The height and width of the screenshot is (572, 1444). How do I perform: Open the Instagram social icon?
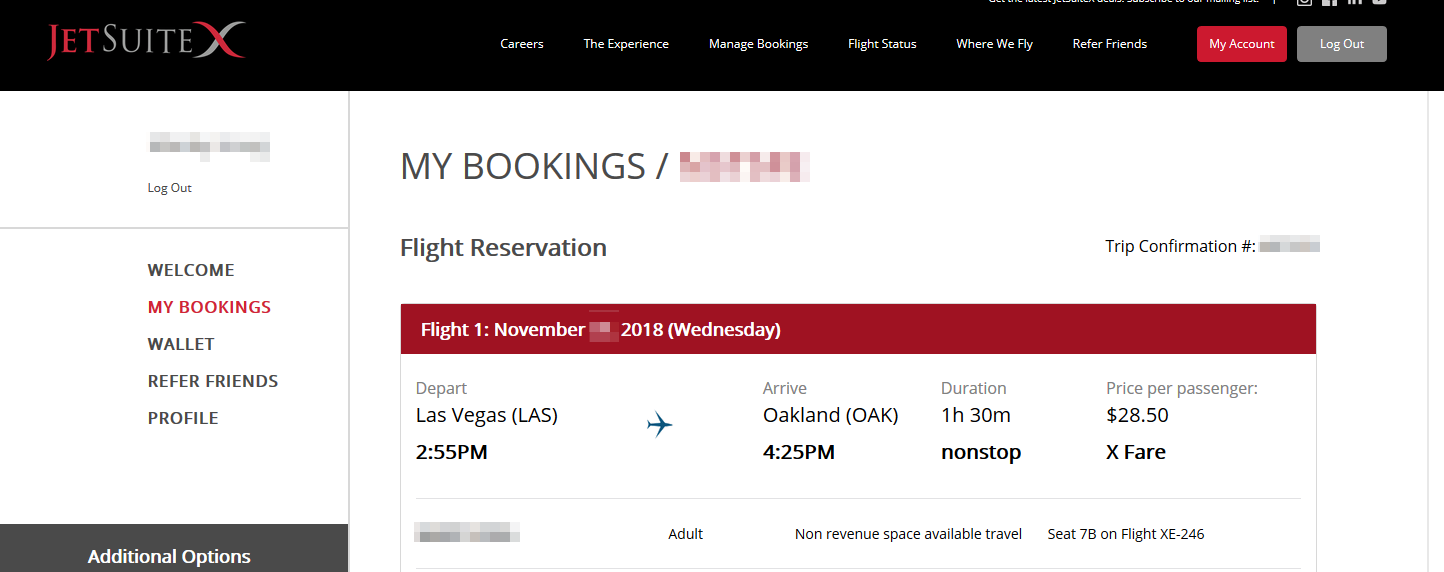tap(1304, 2)
